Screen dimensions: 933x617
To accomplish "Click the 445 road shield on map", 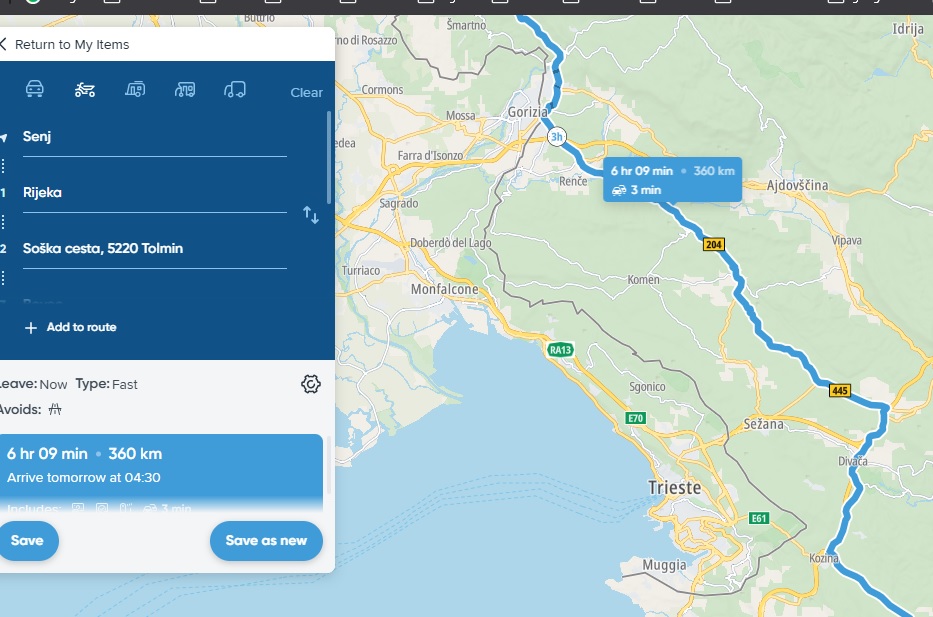I will click(x=840, y=391).
